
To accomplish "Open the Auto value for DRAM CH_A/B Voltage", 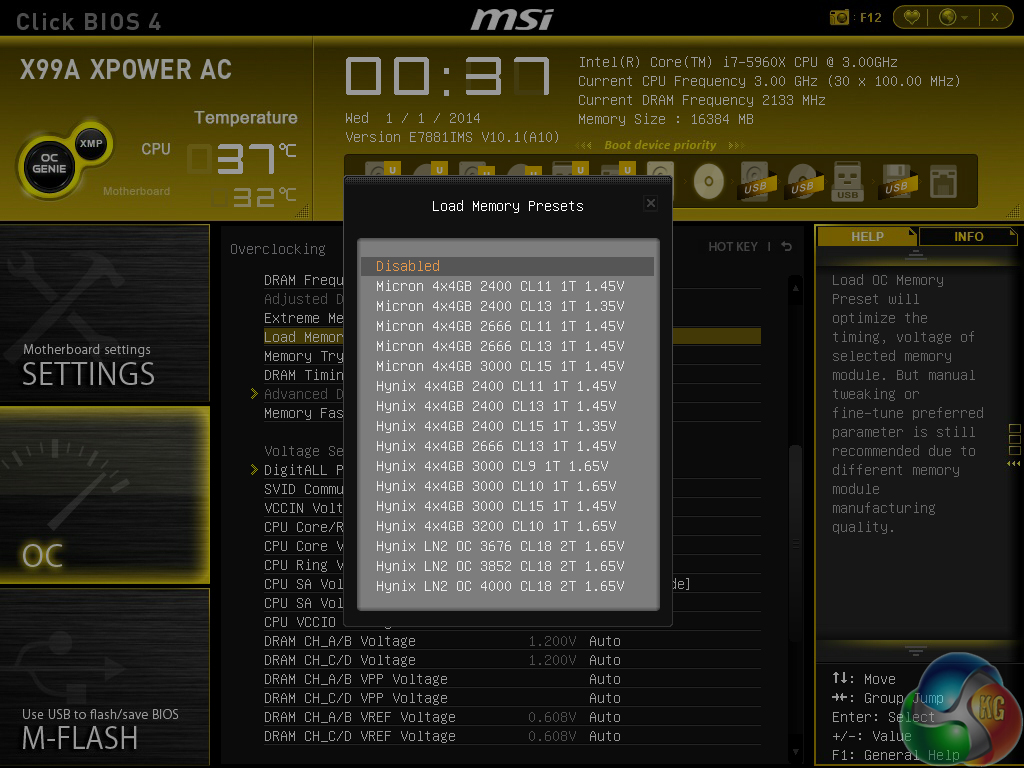I will (605, 641).
